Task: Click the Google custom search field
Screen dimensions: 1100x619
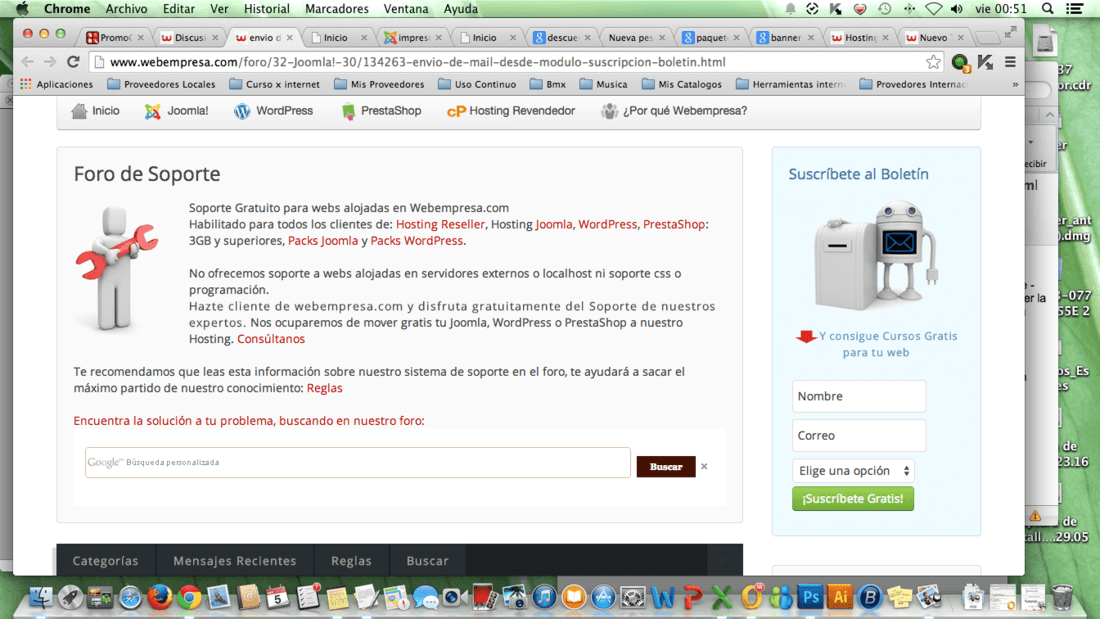Action: 358,462
